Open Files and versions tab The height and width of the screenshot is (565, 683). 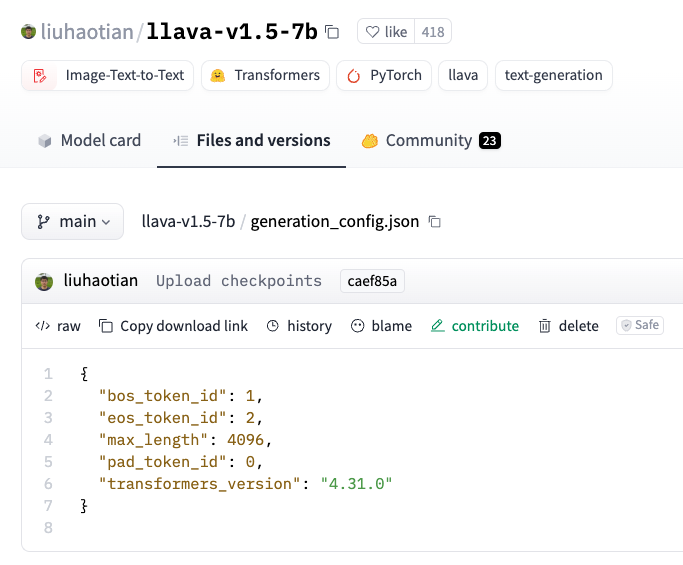click(251, 141)
